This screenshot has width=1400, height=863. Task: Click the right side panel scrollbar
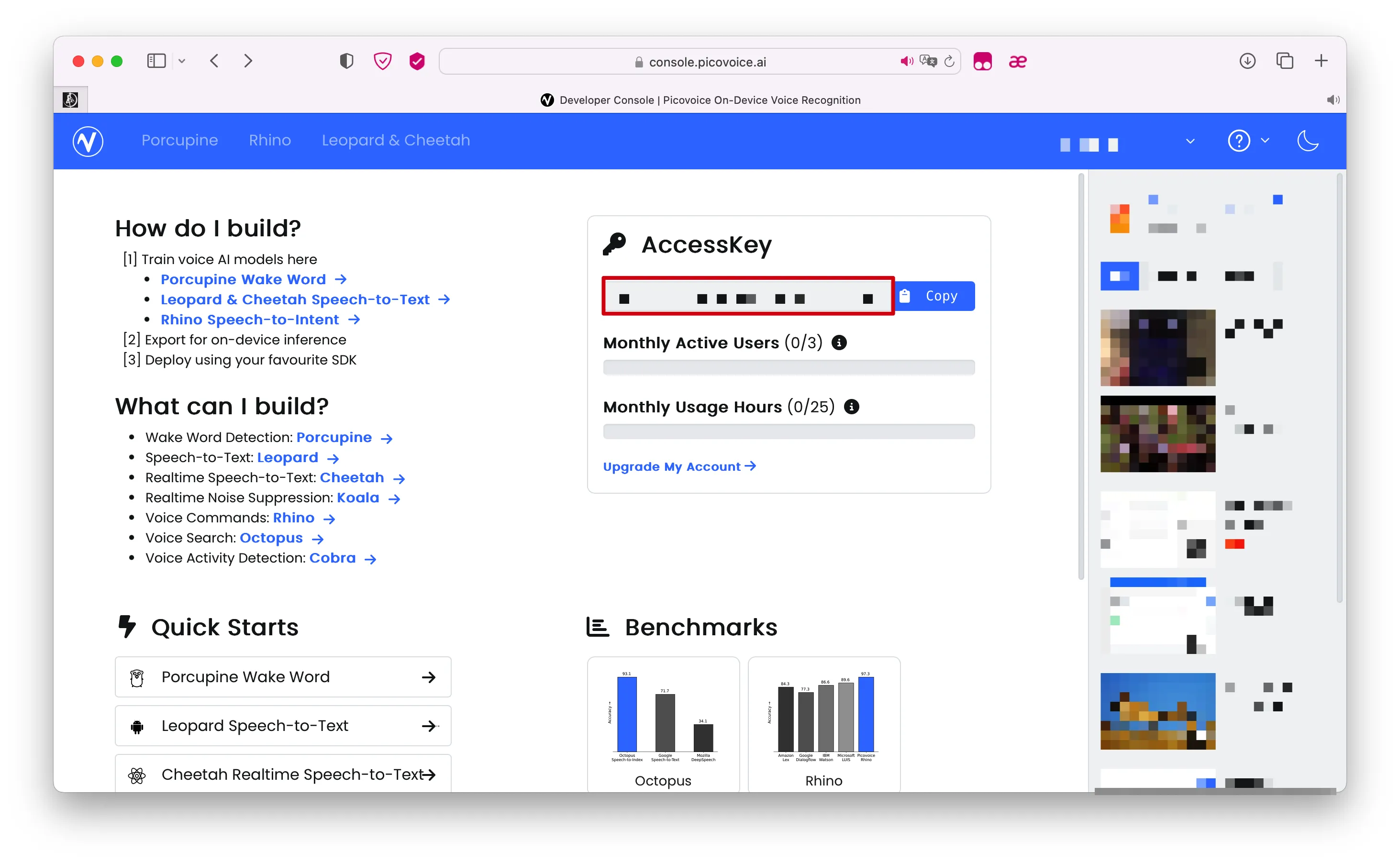coord(1339,388)
